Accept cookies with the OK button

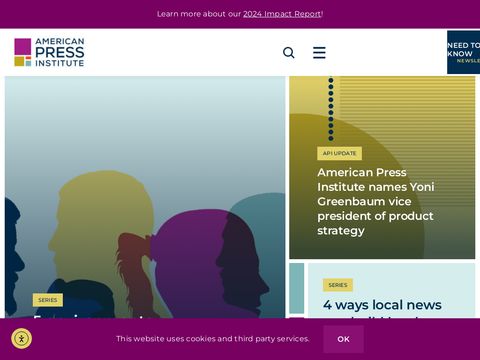click(x=343, y=339)
